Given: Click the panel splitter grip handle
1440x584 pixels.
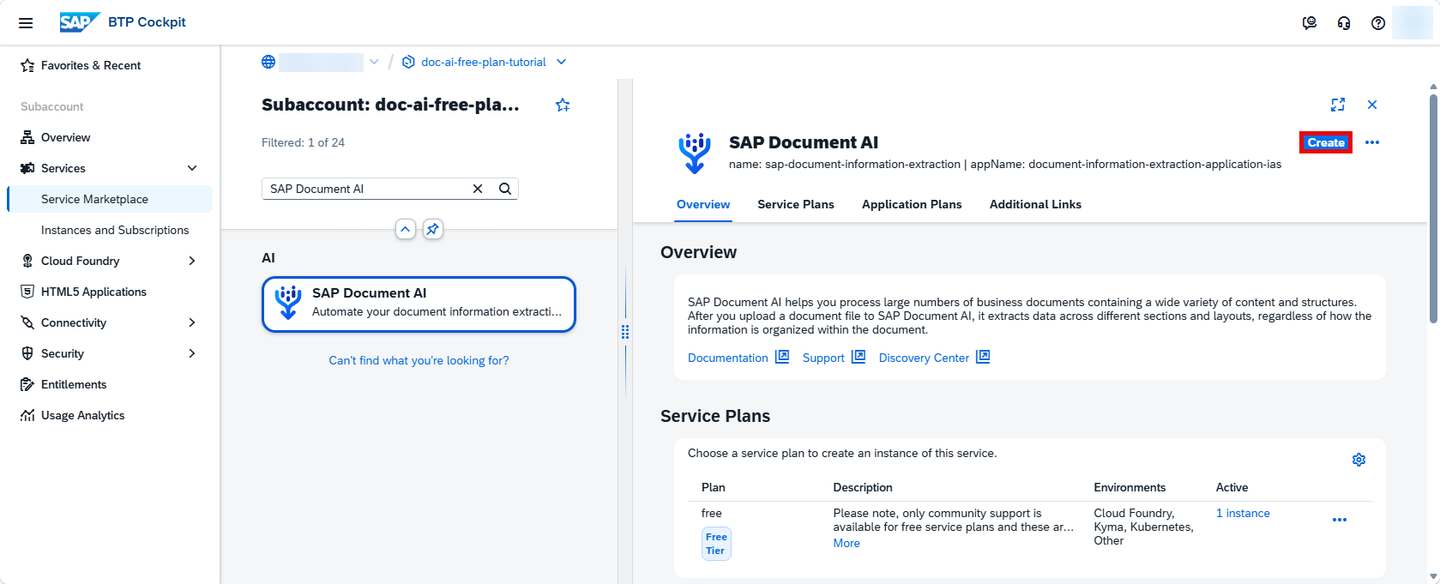Looking at the screenshot, I should click(625, 332).
